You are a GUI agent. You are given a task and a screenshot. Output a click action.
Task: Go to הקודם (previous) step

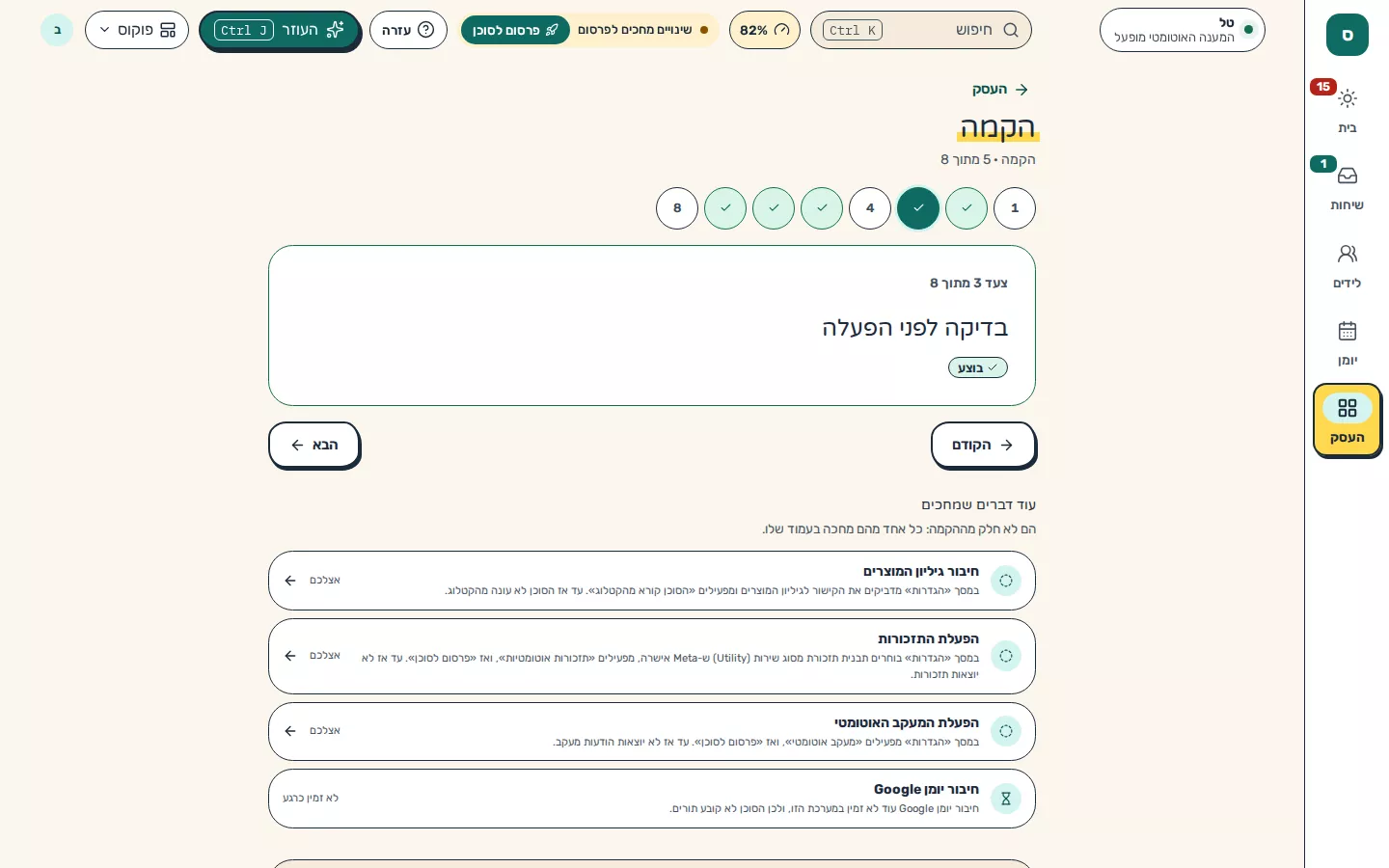pos(983,446)
